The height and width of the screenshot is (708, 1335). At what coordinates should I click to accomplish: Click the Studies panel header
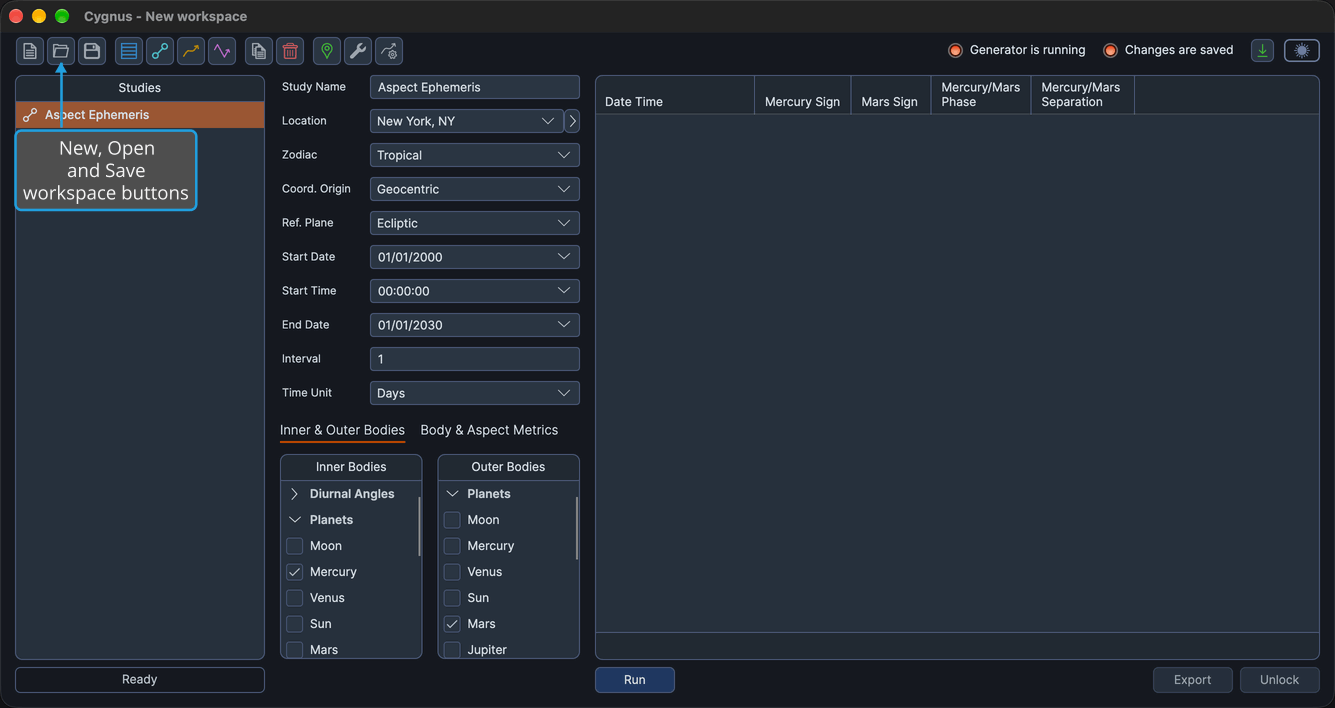(140, 88)
